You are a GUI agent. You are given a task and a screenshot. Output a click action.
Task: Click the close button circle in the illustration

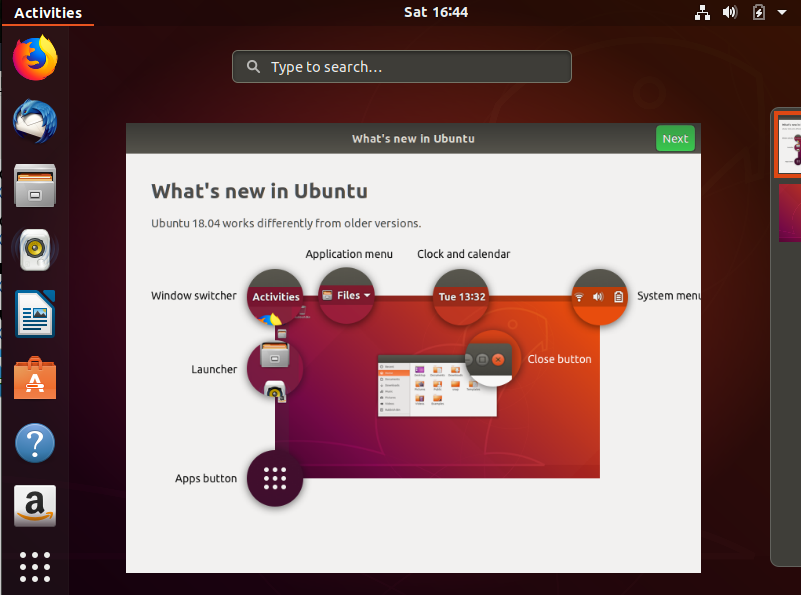pyautogui.click(x=492, y=359)
